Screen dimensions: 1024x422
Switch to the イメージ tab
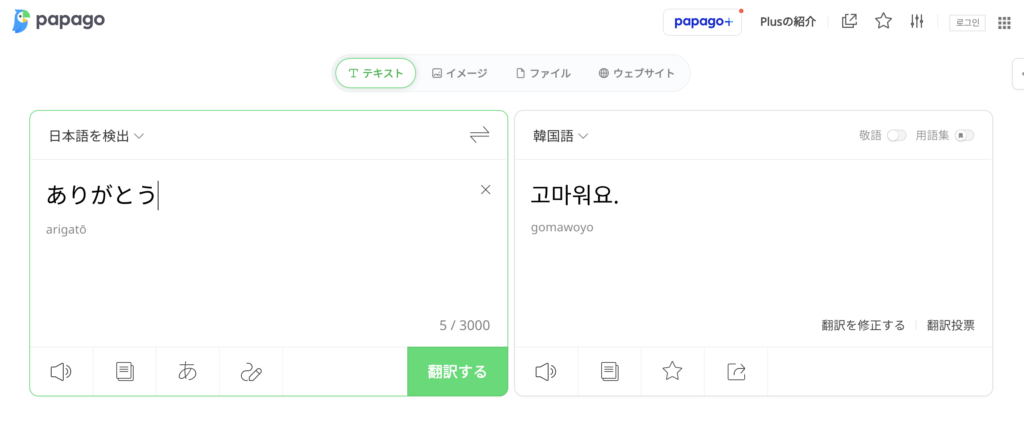[459, 73]
